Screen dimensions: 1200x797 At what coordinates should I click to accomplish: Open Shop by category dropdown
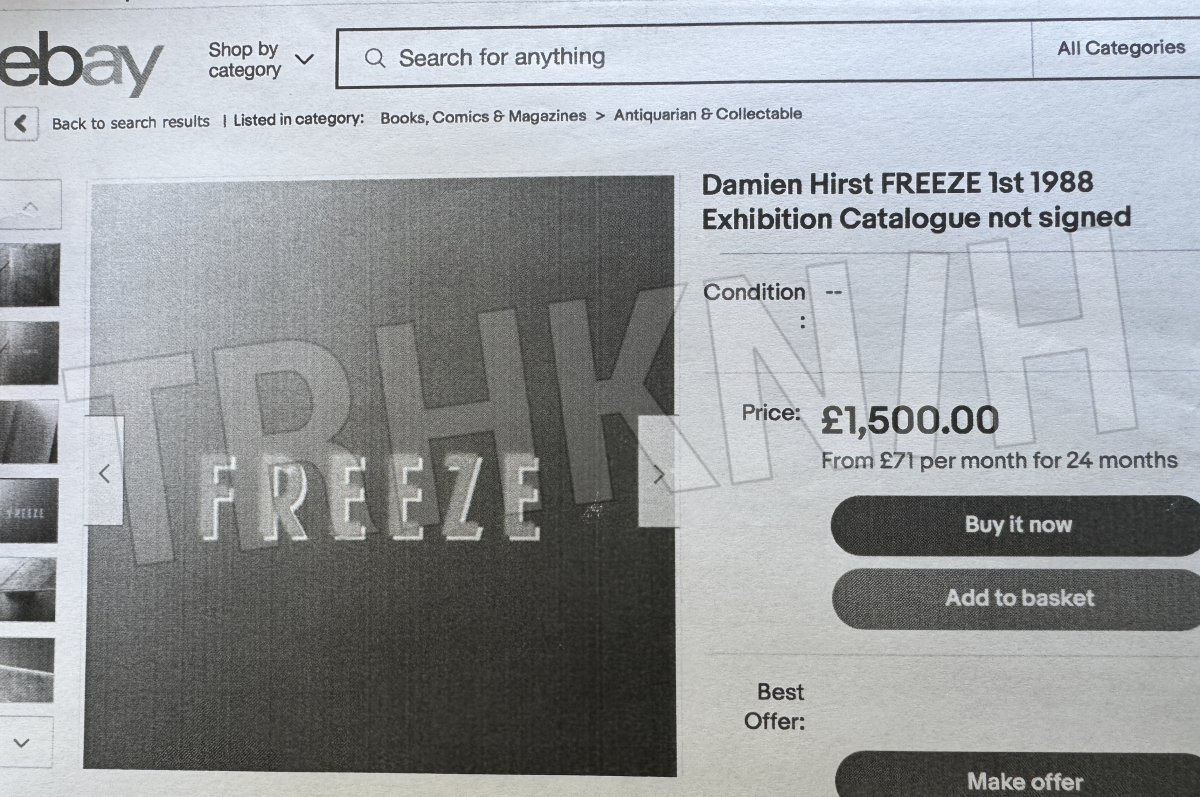point(261,60)
